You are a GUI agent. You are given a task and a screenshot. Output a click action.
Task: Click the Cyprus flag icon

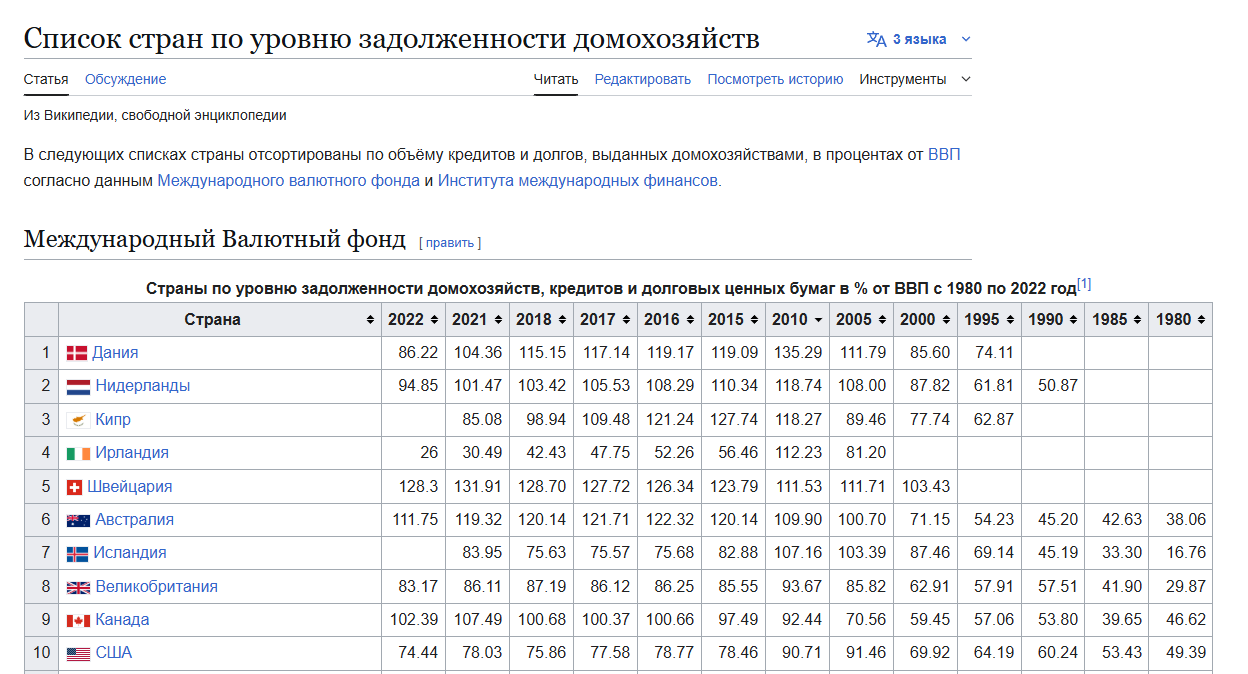click(x=79, y=420)
